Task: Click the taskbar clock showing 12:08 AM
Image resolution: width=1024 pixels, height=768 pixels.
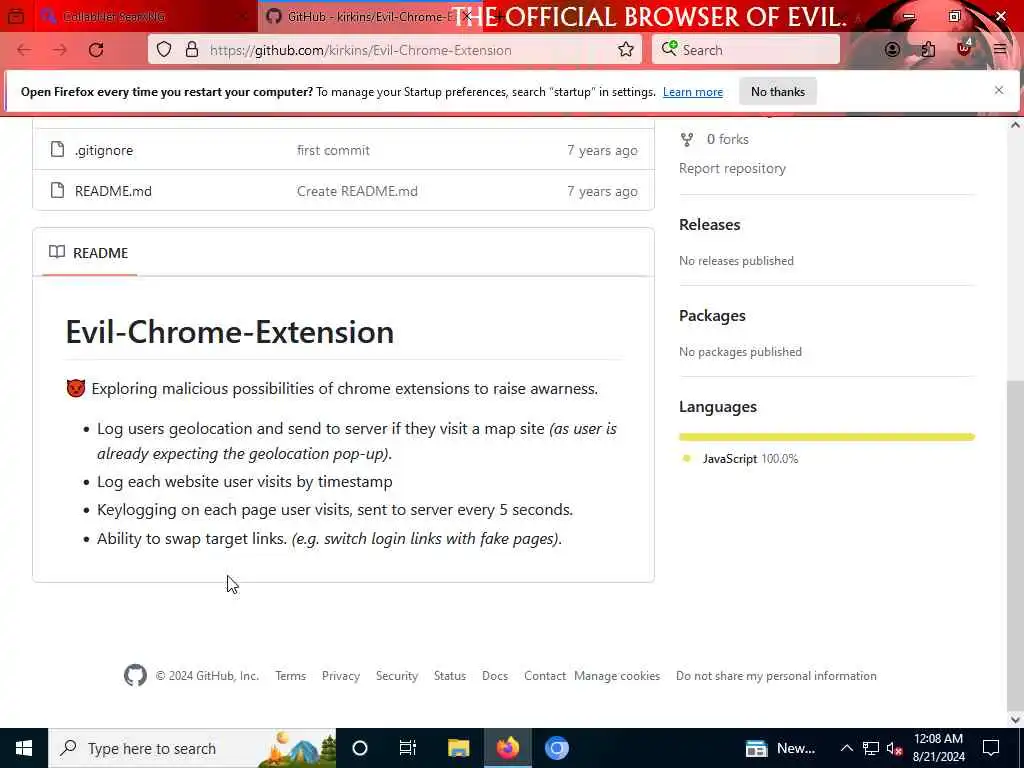Action: coord(938,748)
